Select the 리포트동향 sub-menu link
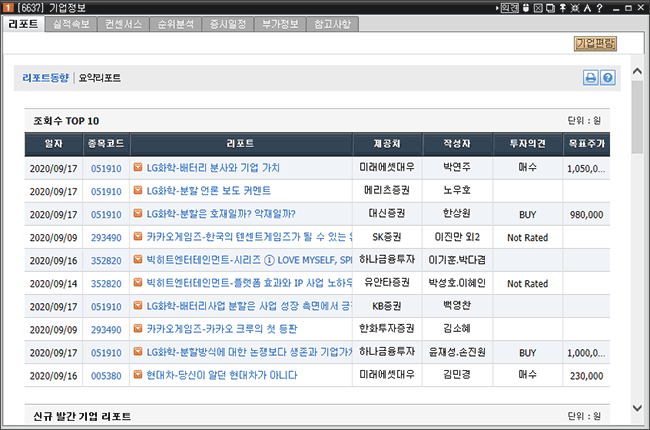The height and width of the screenshot is (430, 650). tap(46, 78)
